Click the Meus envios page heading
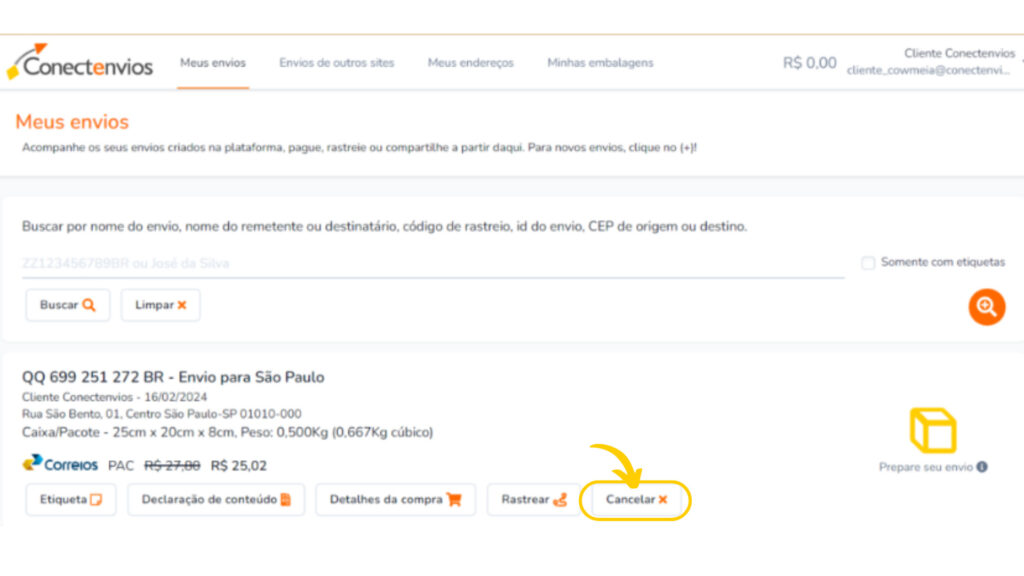The image size is (1024, 576). coord(72,121)
